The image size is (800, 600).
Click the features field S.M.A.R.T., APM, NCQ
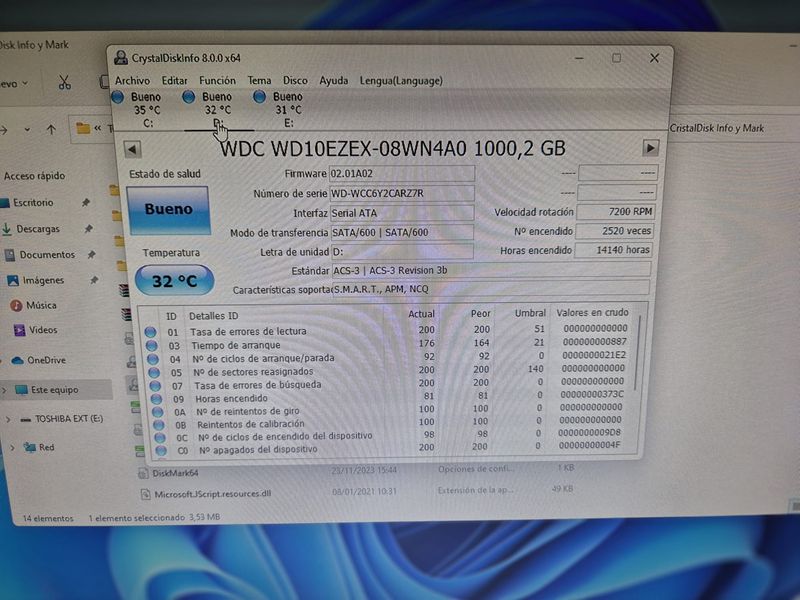(491, 288)
